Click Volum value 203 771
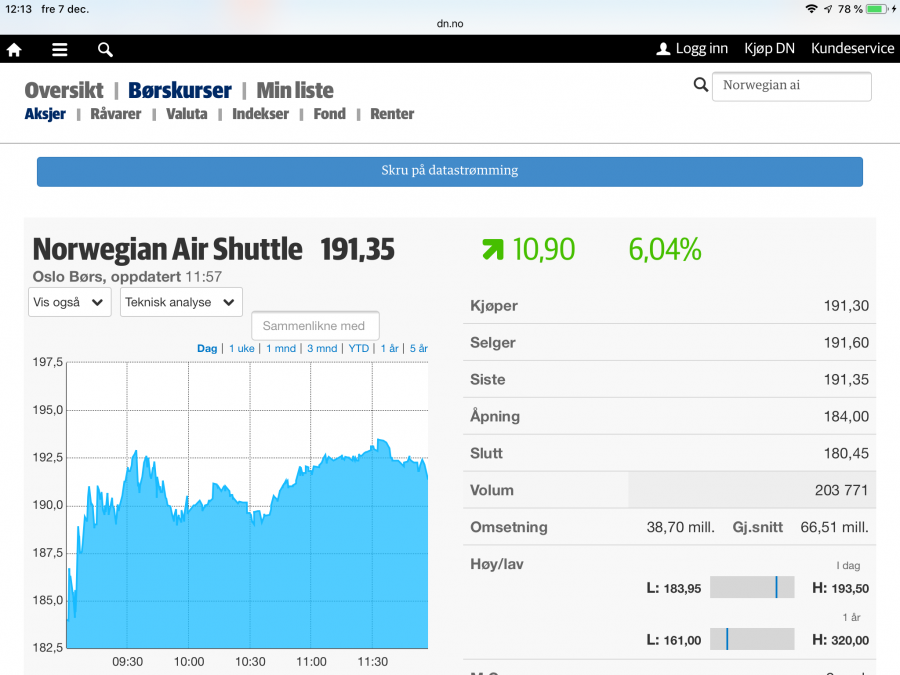The height and width of the screenshot is (675, 900). [841, 490]
